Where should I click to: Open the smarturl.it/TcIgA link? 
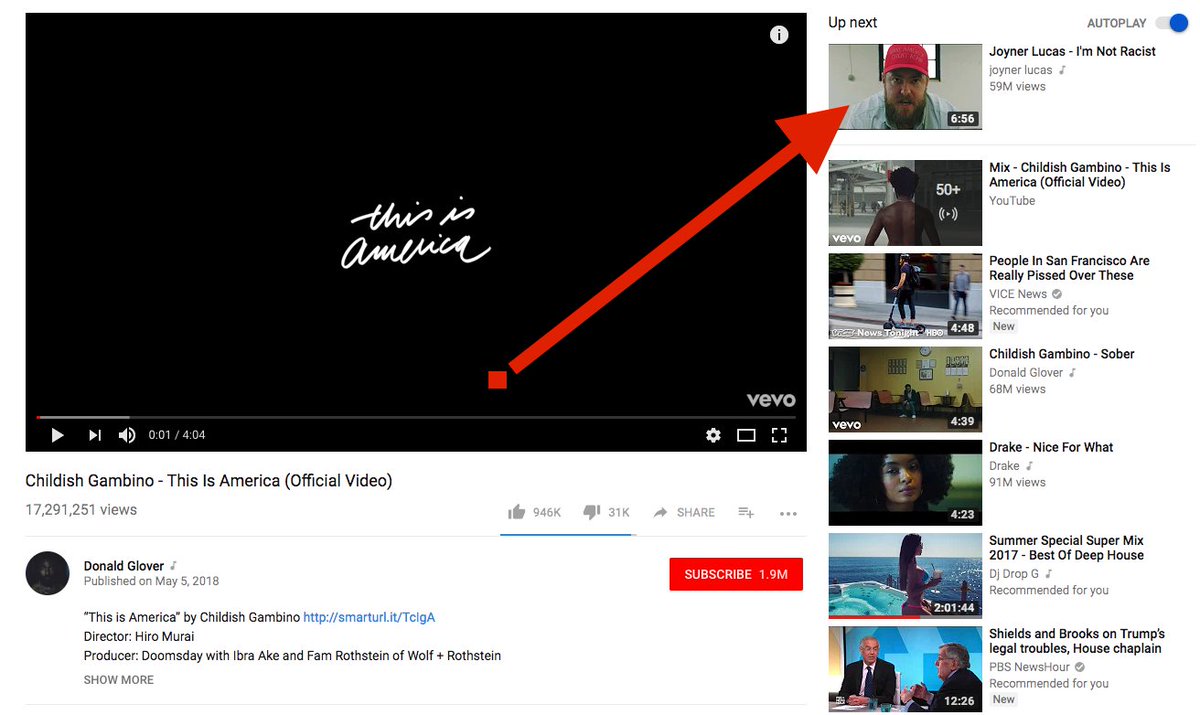click(x=369, y=617)
